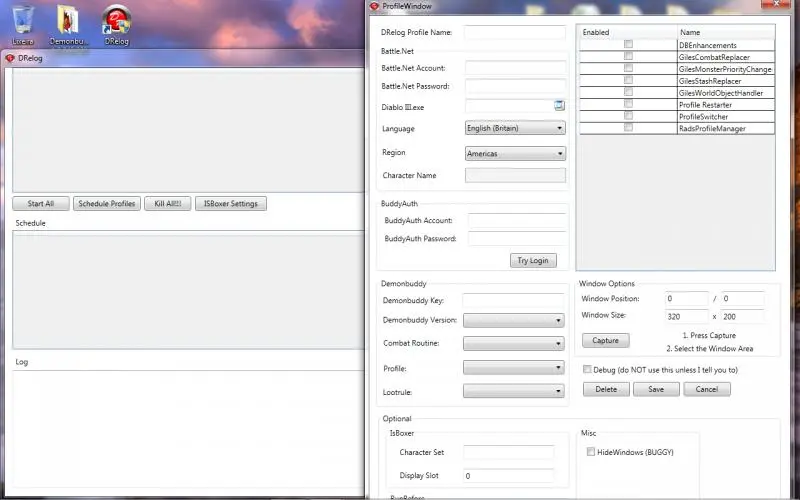
Task: Click the Delete profile button
Action: pos(606,389)
